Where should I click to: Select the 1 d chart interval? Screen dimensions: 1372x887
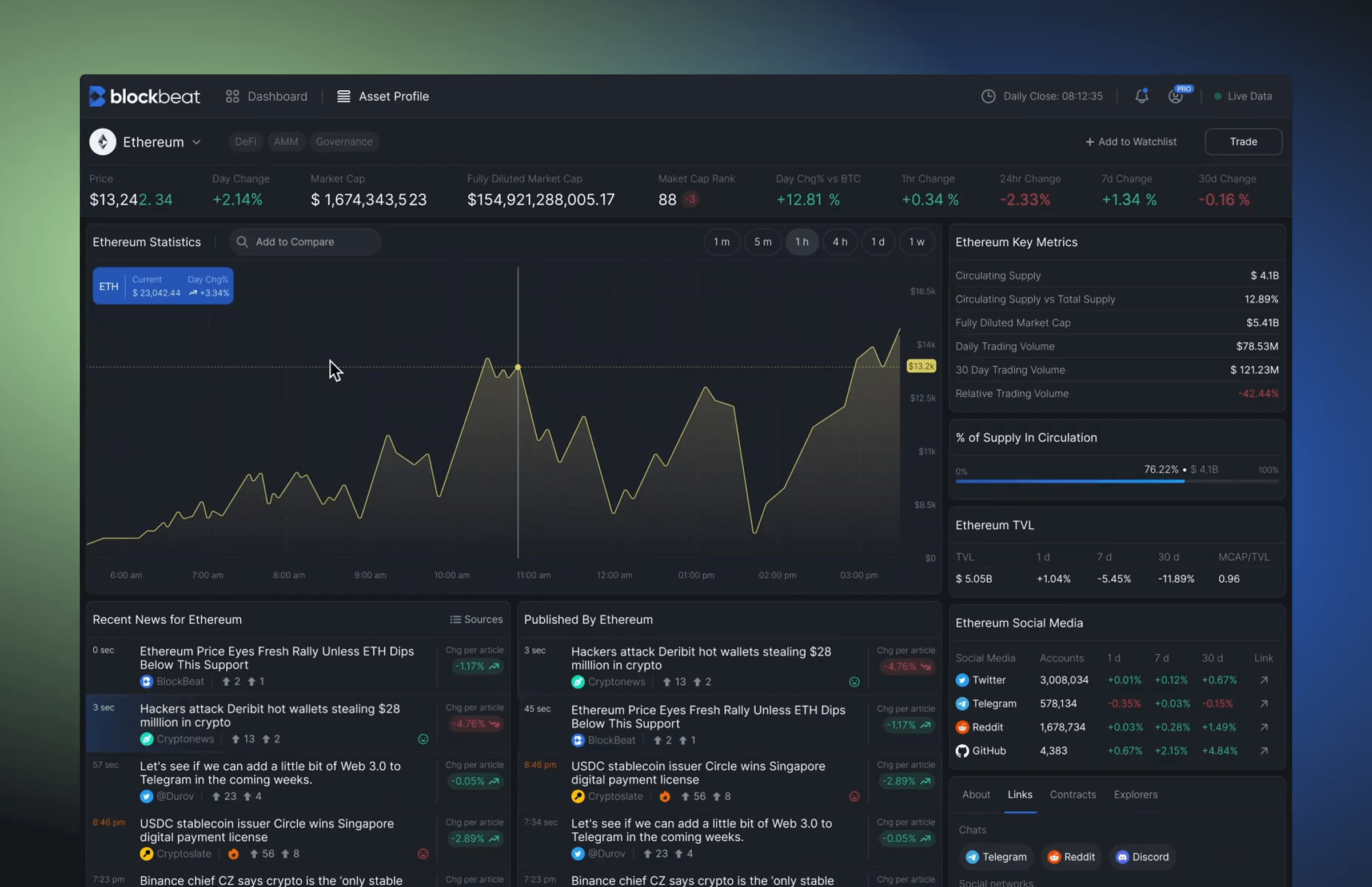pyautogui.click(x=878, y=242)
